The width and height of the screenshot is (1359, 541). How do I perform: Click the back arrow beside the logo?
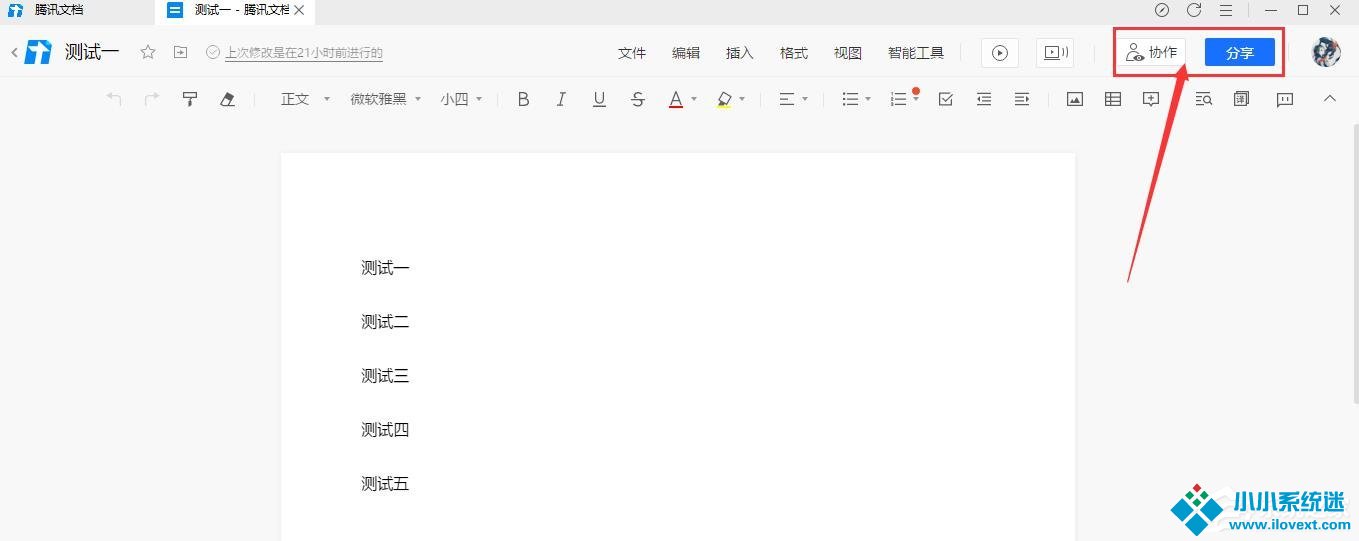(x=14, y=52)
